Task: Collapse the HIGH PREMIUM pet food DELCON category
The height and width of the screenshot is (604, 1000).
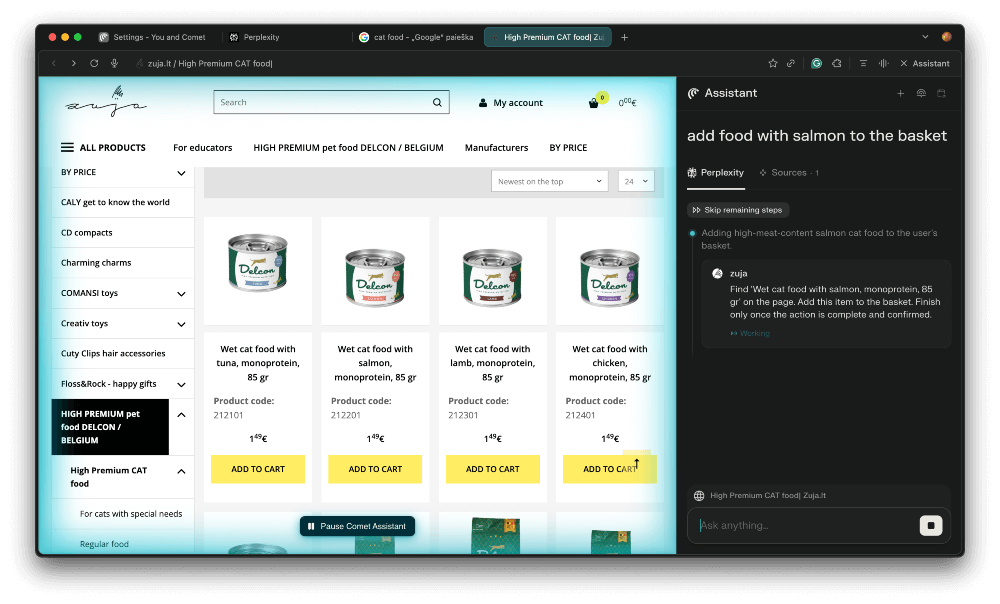Action: click(x=181, y=415)
